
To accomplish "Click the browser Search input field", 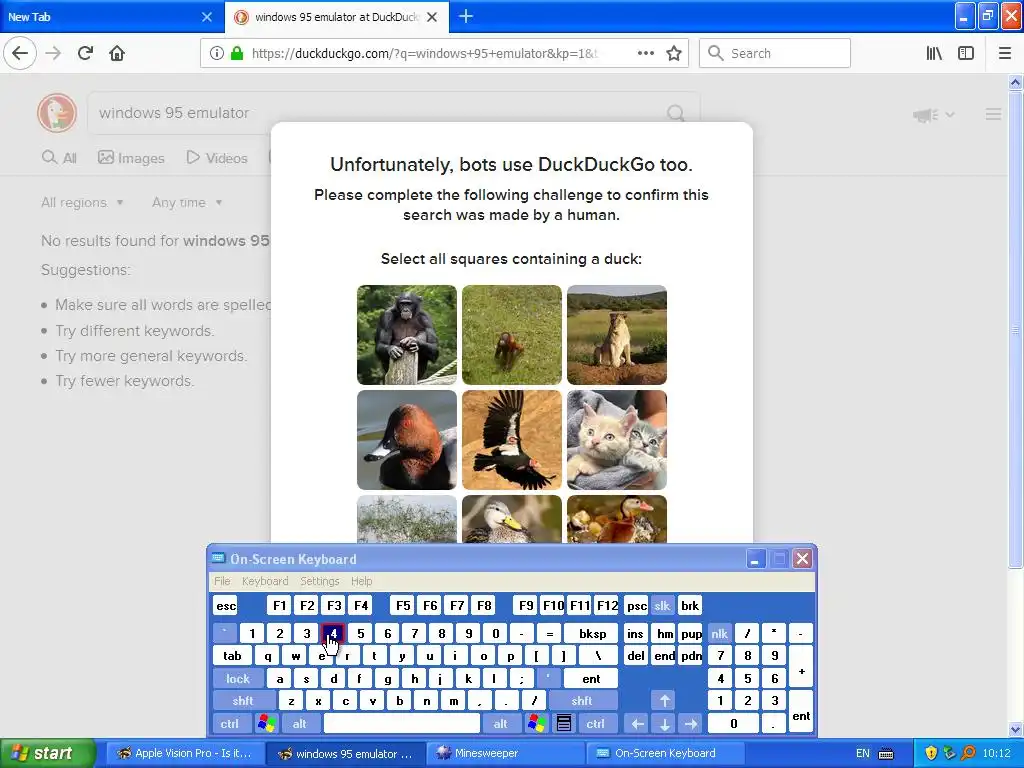I will pyautogui.click(x=775, y=53).
